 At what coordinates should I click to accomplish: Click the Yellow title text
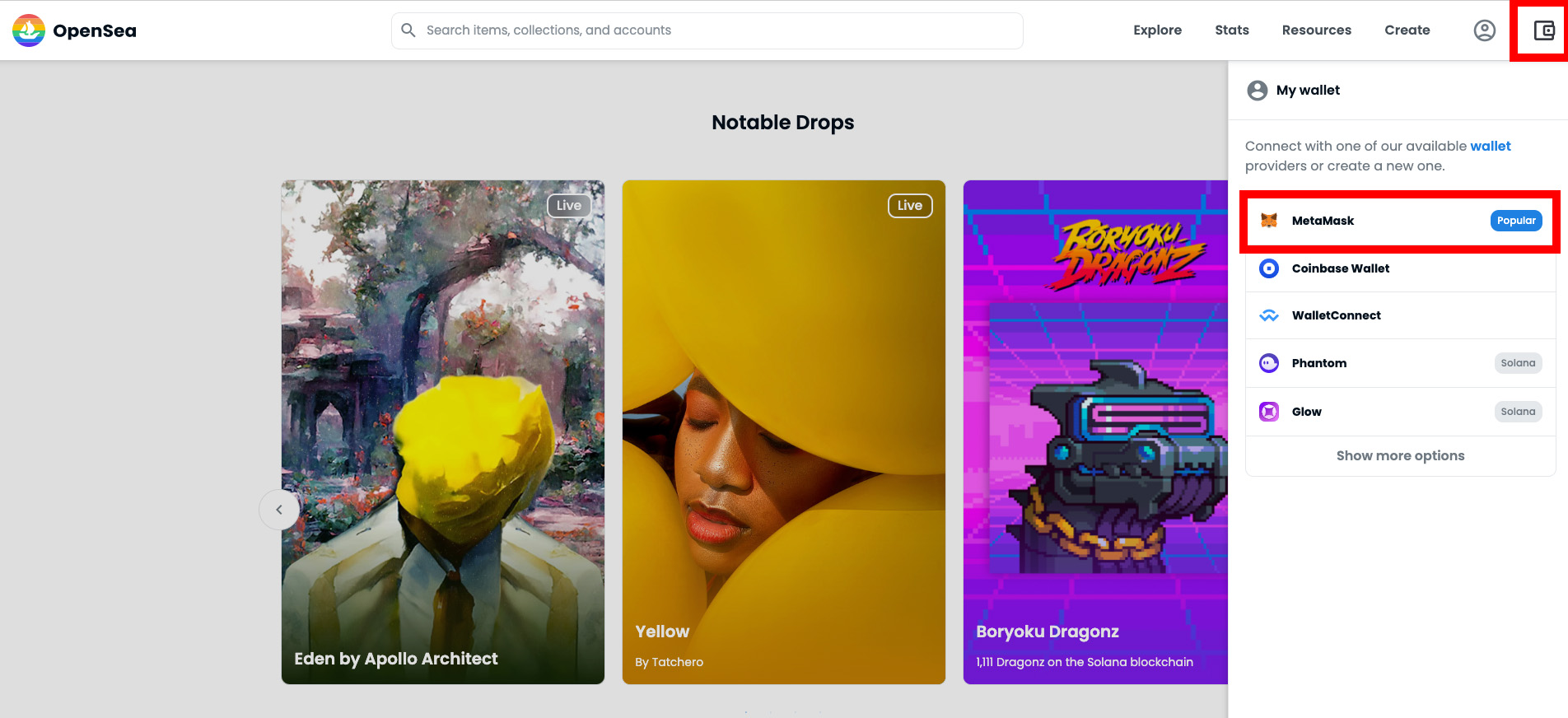click(662, 632)
